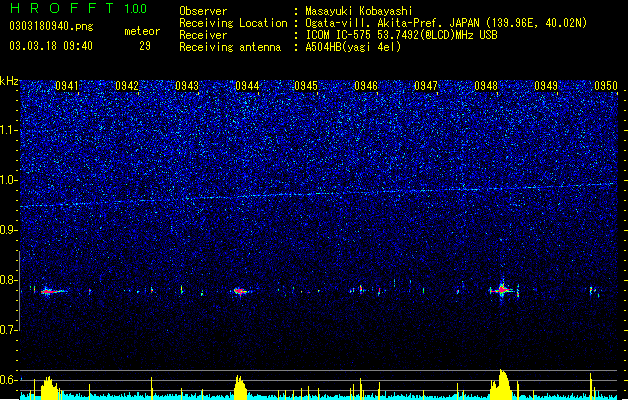Select the 0941 time marker
The height and width of the screenshot is (400, 629).
click(67, 85)
